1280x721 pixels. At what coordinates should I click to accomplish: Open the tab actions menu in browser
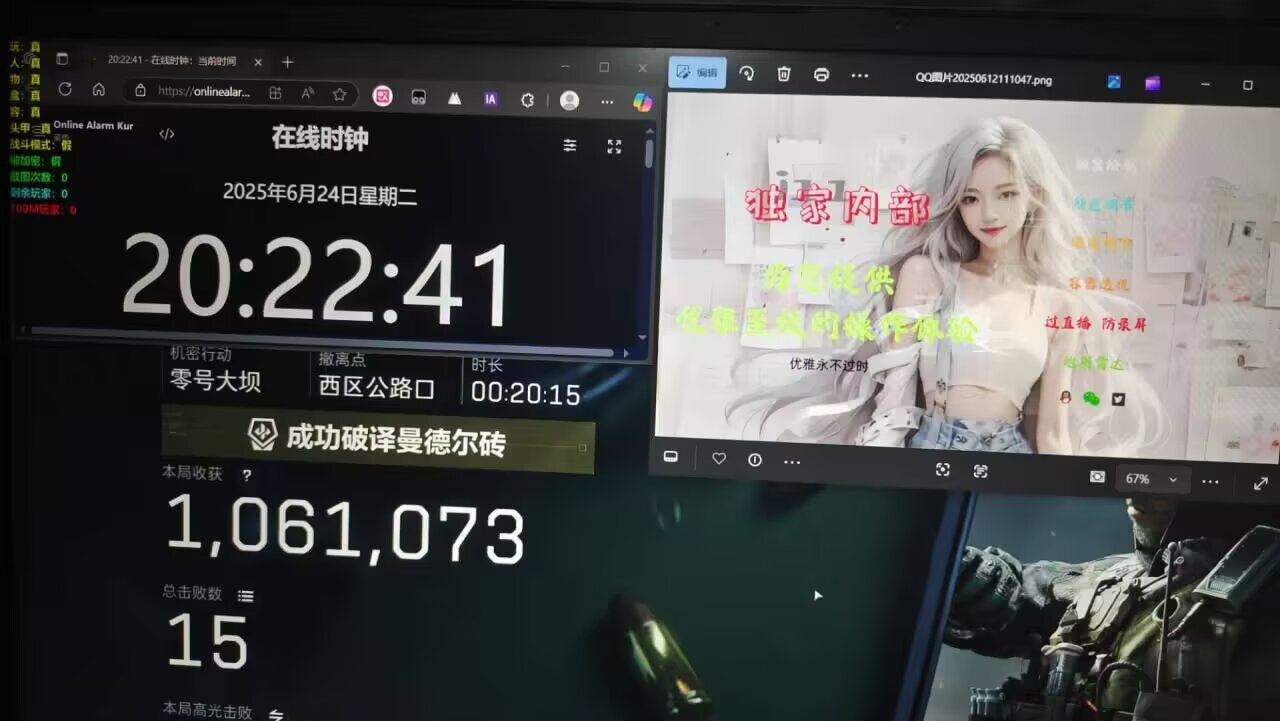pyautogui.click(x=62, y=59)
